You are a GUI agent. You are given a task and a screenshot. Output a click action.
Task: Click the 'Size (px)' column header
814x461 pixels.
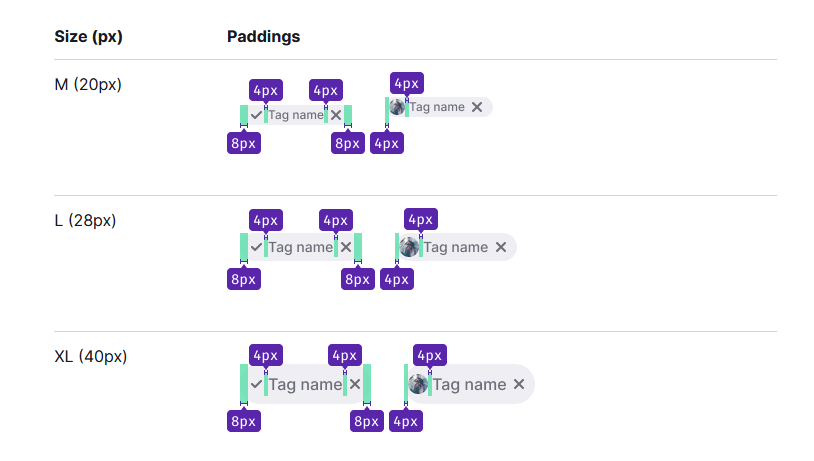point(89,37)
